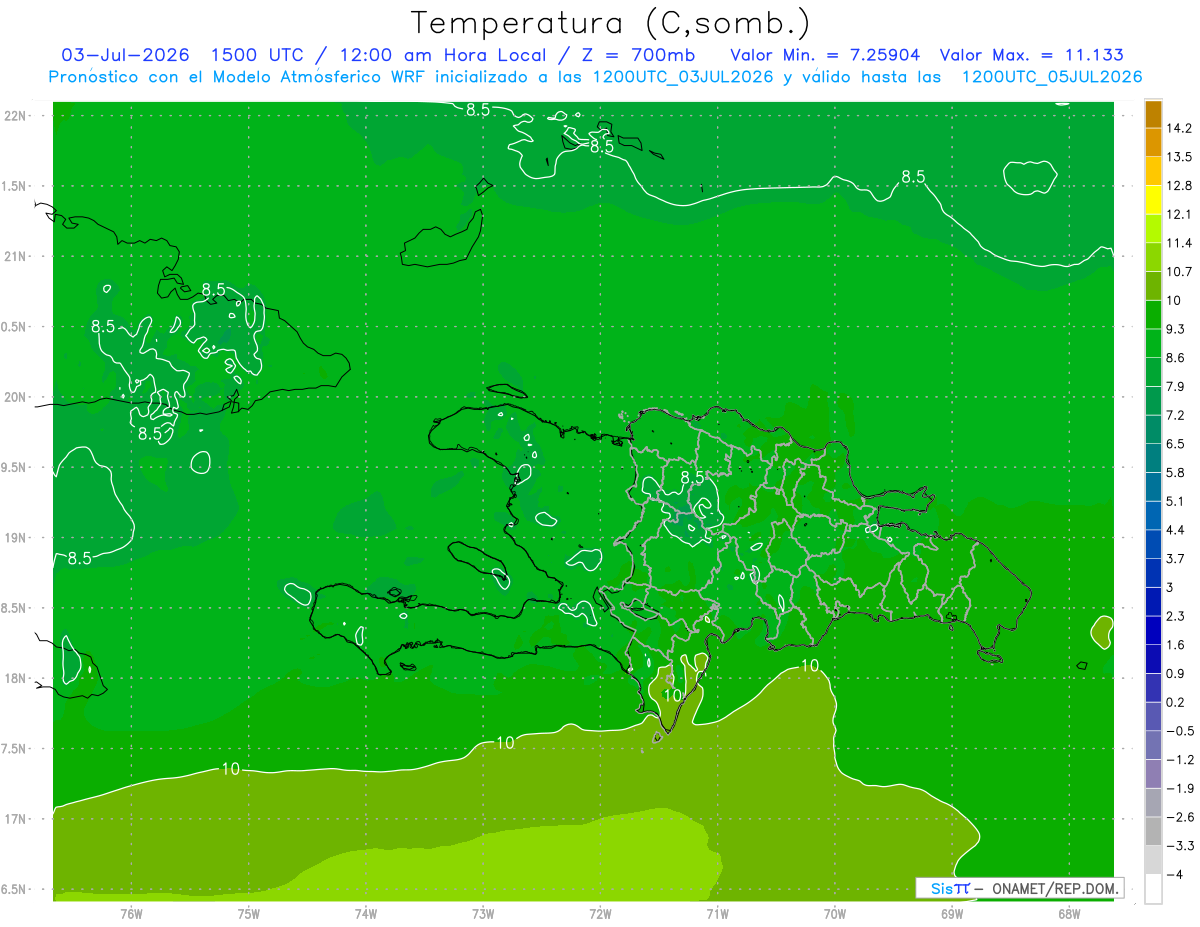Click the "71W" longitude axis label
The image size is (1200, 927).
[717, 914]
